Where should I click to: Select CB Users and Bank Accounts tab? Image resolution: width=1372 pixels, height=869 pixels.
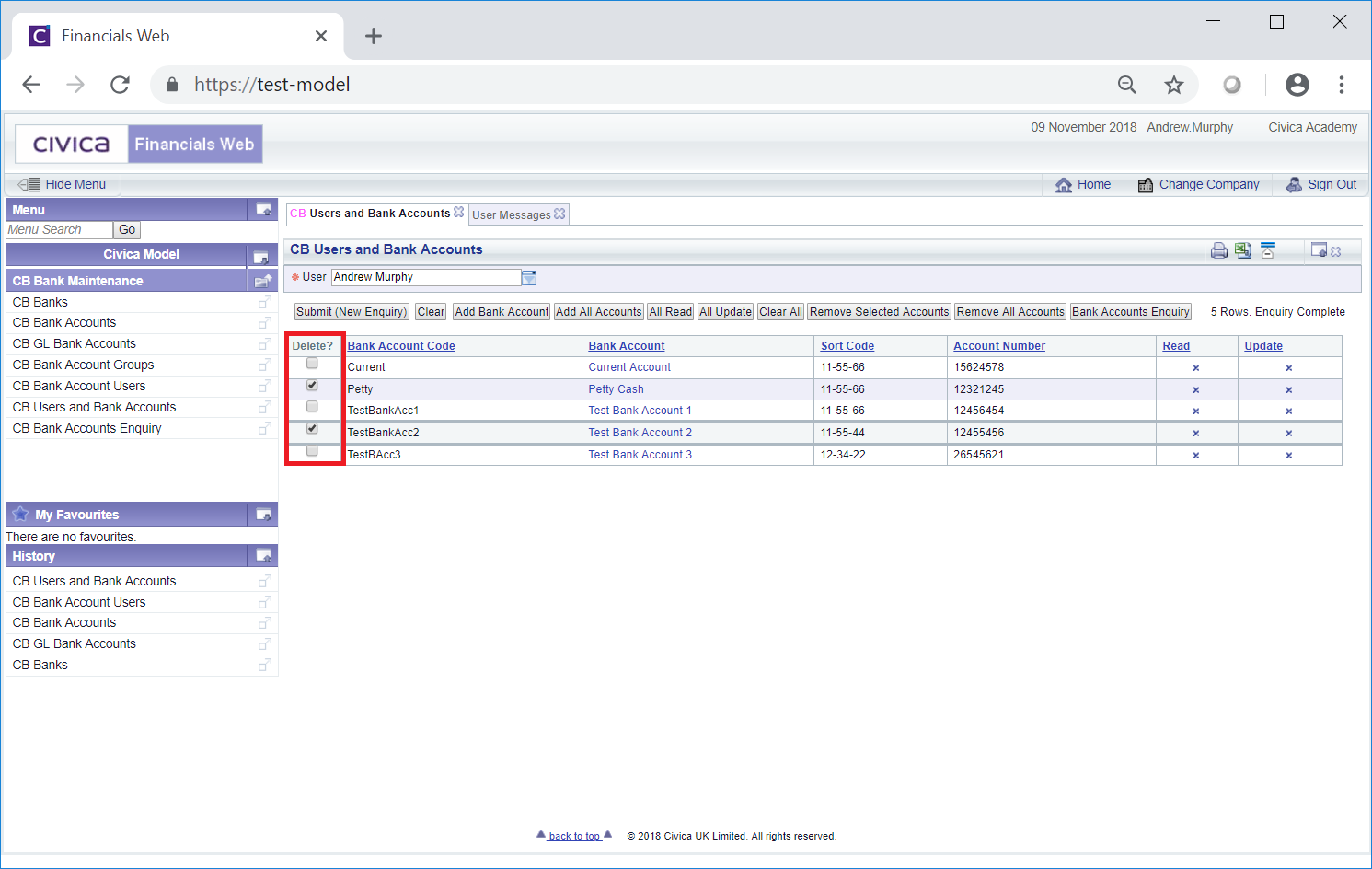[x=370, y=213]
